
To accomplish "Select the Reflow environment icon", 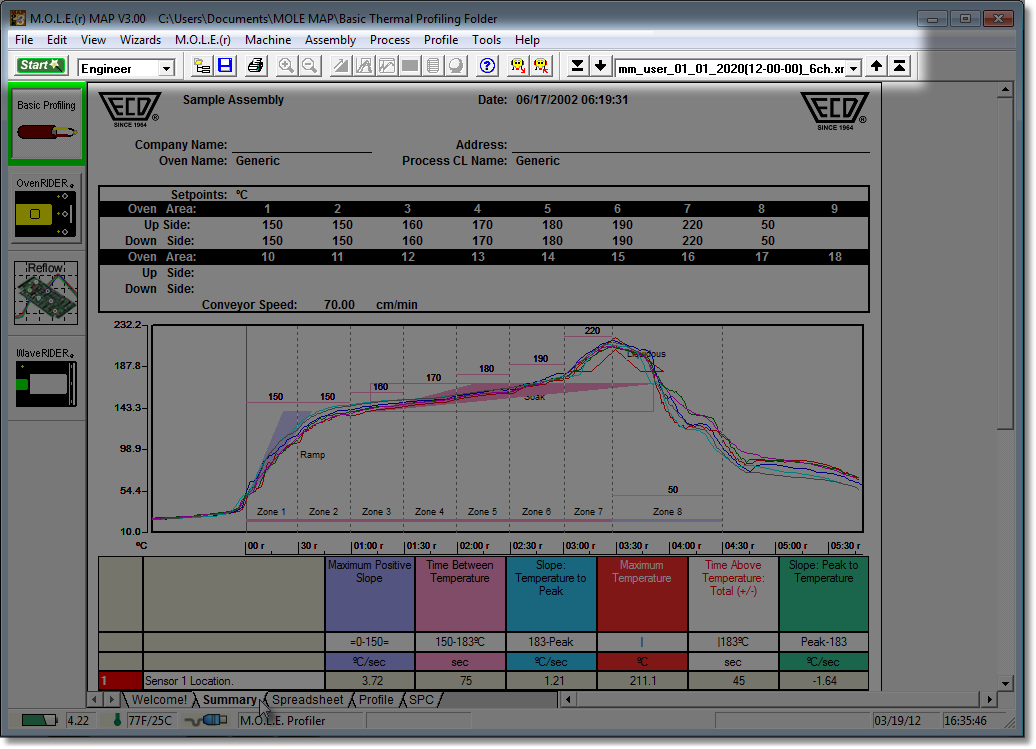I will tap(46, 293).
